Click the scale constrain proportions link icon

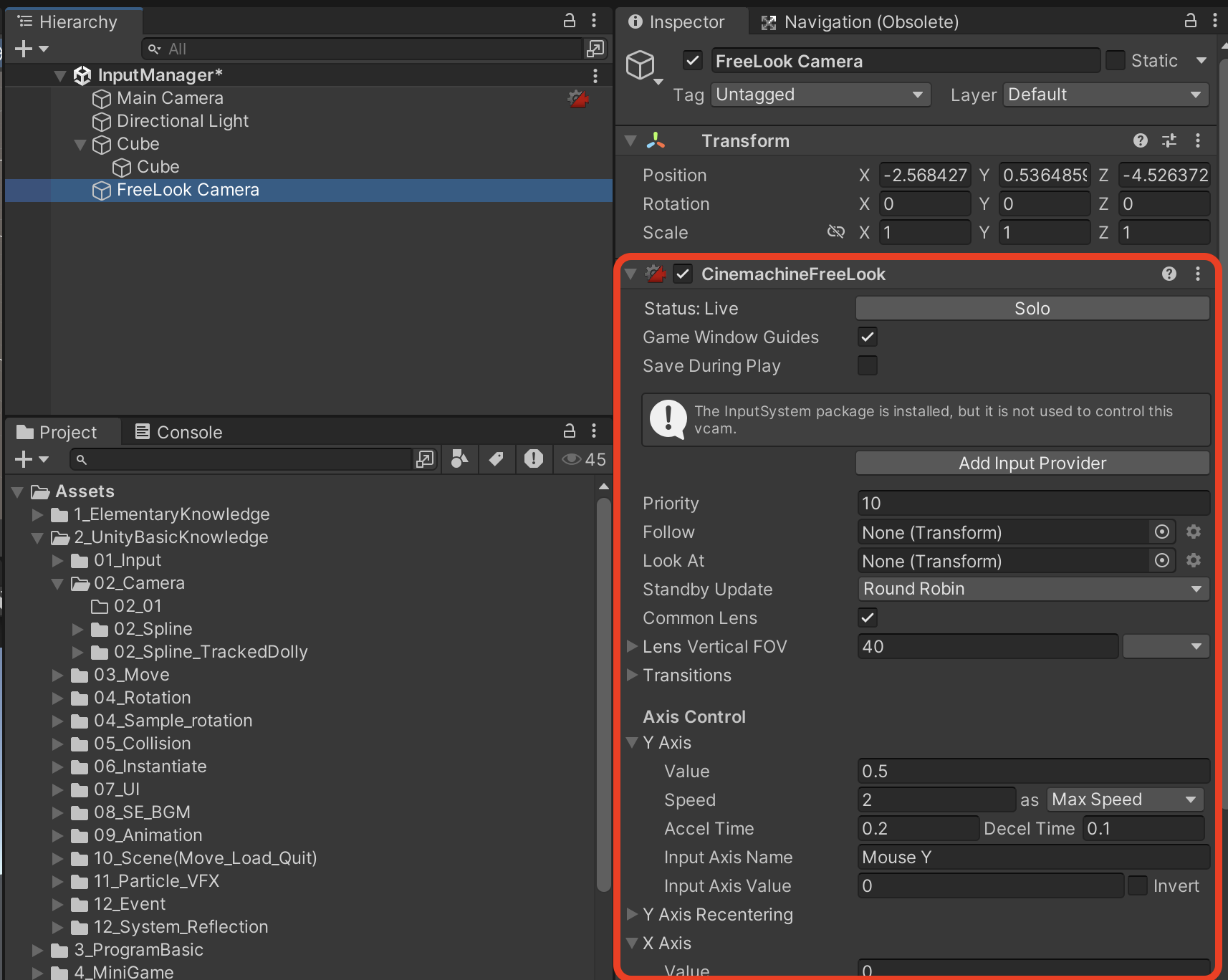tap(835, 232)
